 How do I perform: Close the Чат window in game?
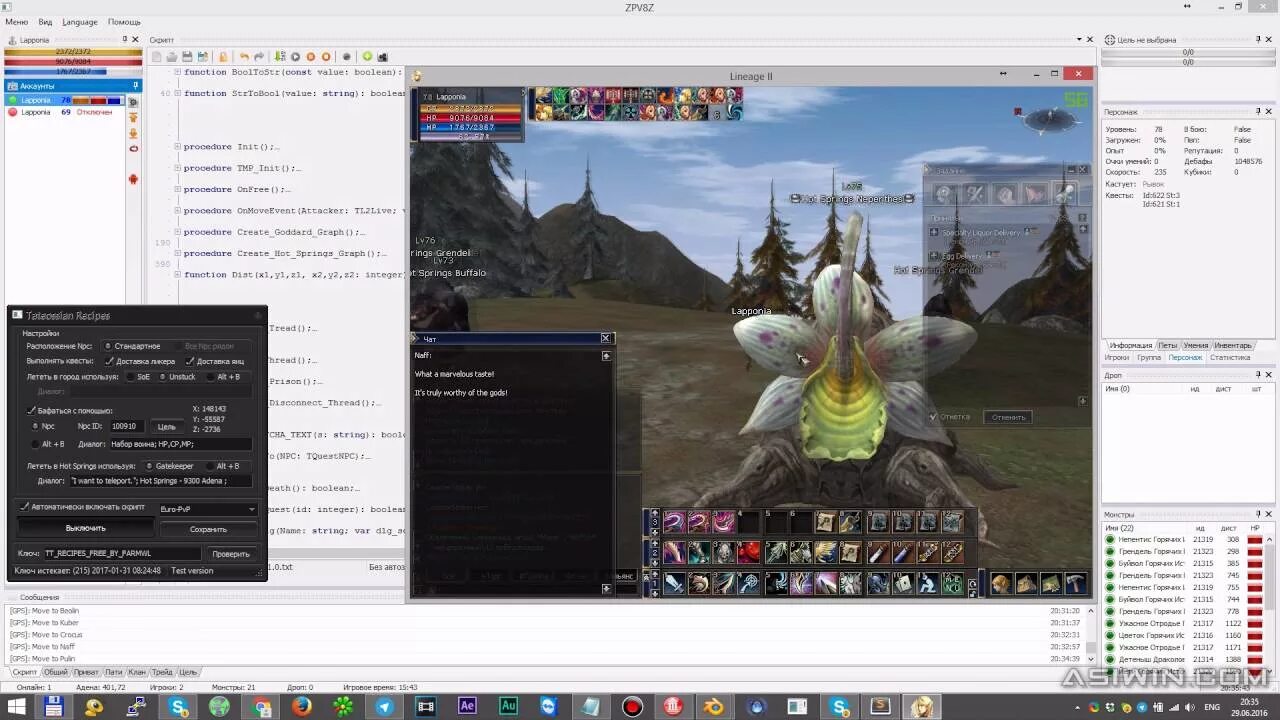(x=605, y=339)
